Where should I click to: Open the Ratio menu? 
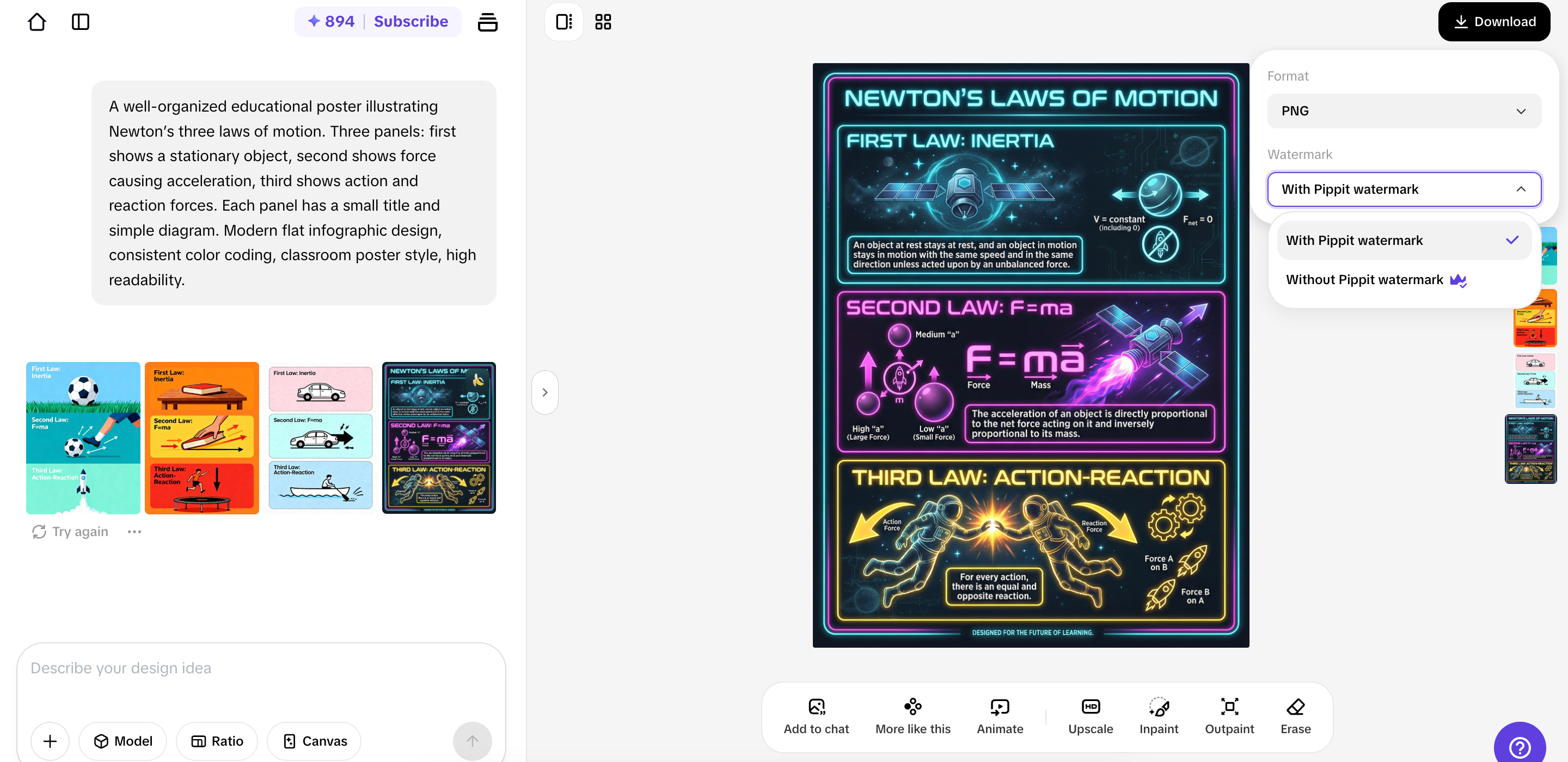pyautogui.click(x=217, y=741)
